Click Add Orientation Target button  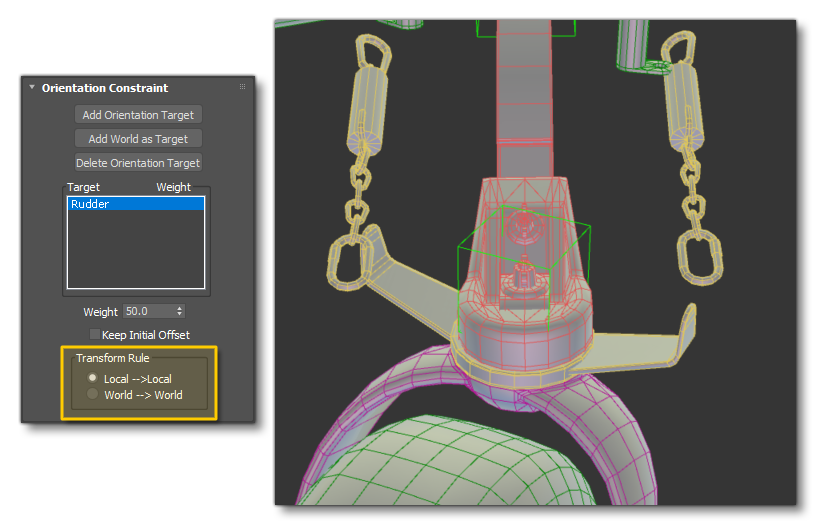[138, 115]
